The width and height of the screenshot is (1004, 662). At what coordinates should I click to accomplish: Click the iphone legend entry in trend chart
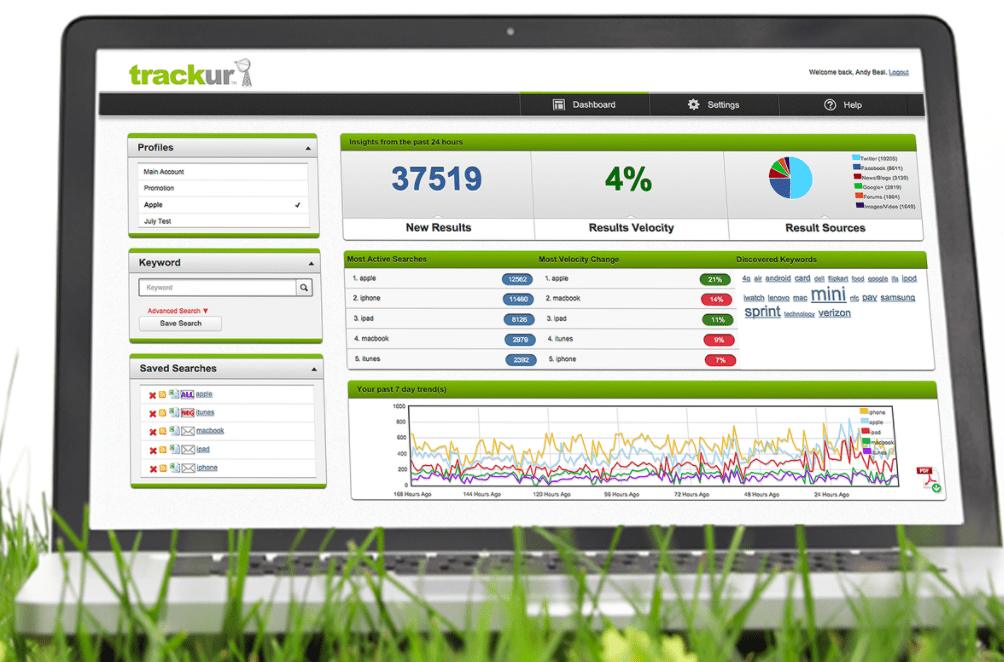872,412
